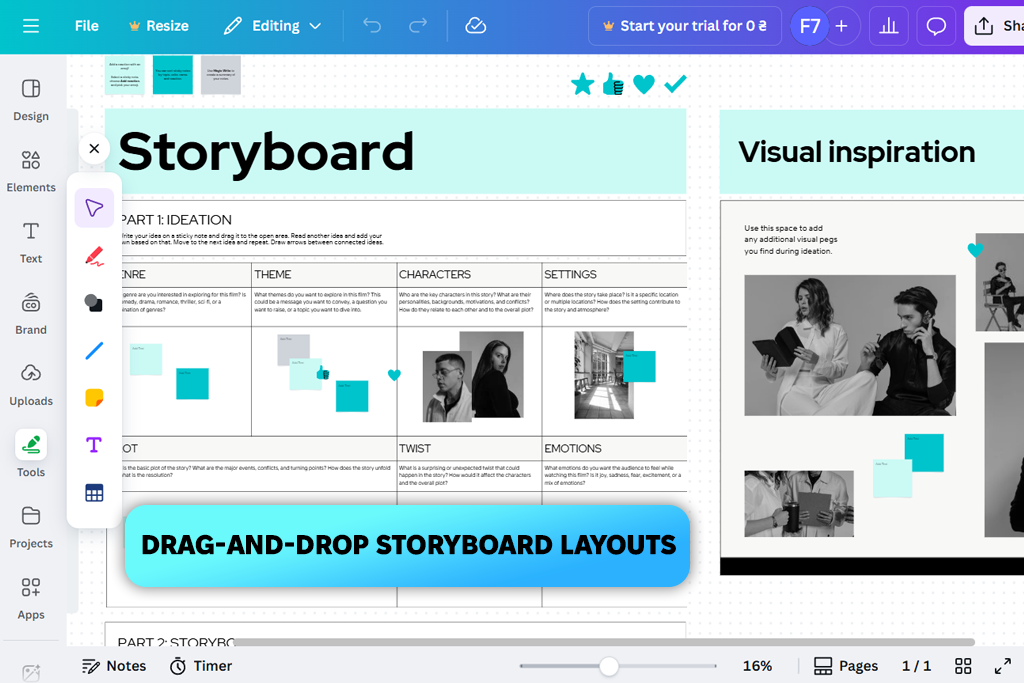Screen dimensions: 1024x683
Task: Open the Notes panel
Action: pyautogui.click(x=114, y=666)
